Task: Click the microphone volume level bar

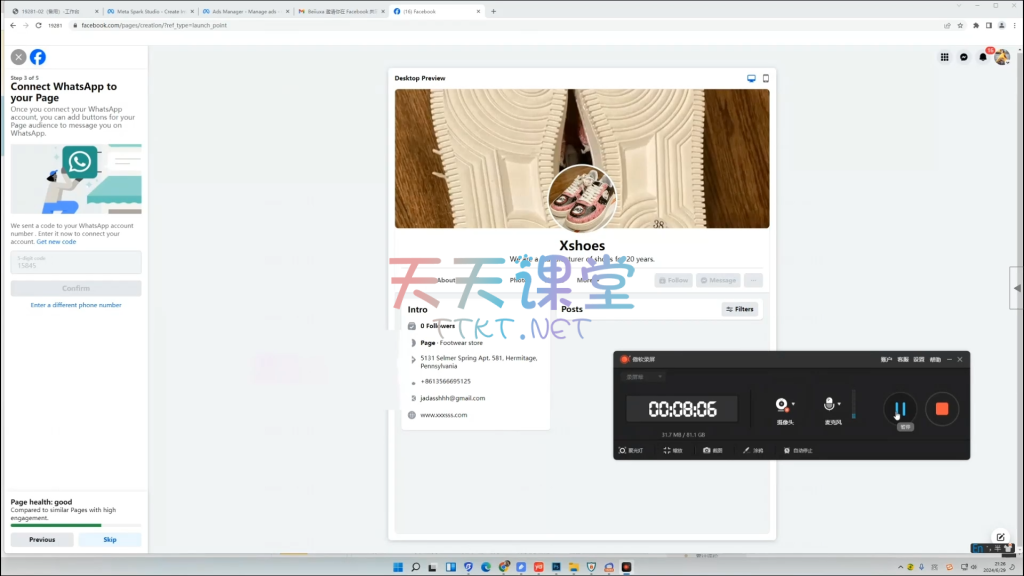Action: click(853, 404)
